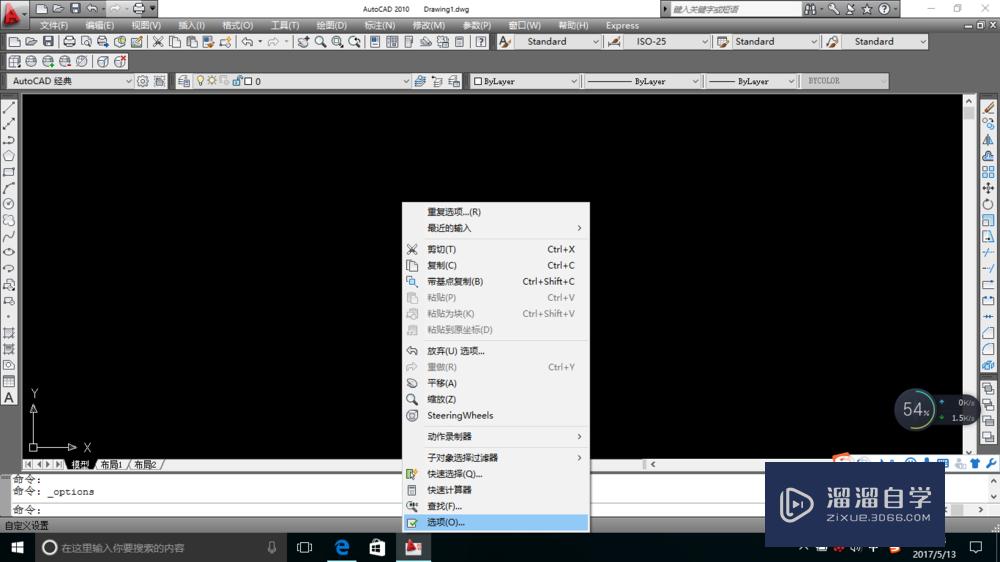Choose 查找(F)... in context menu

point(496,506)
